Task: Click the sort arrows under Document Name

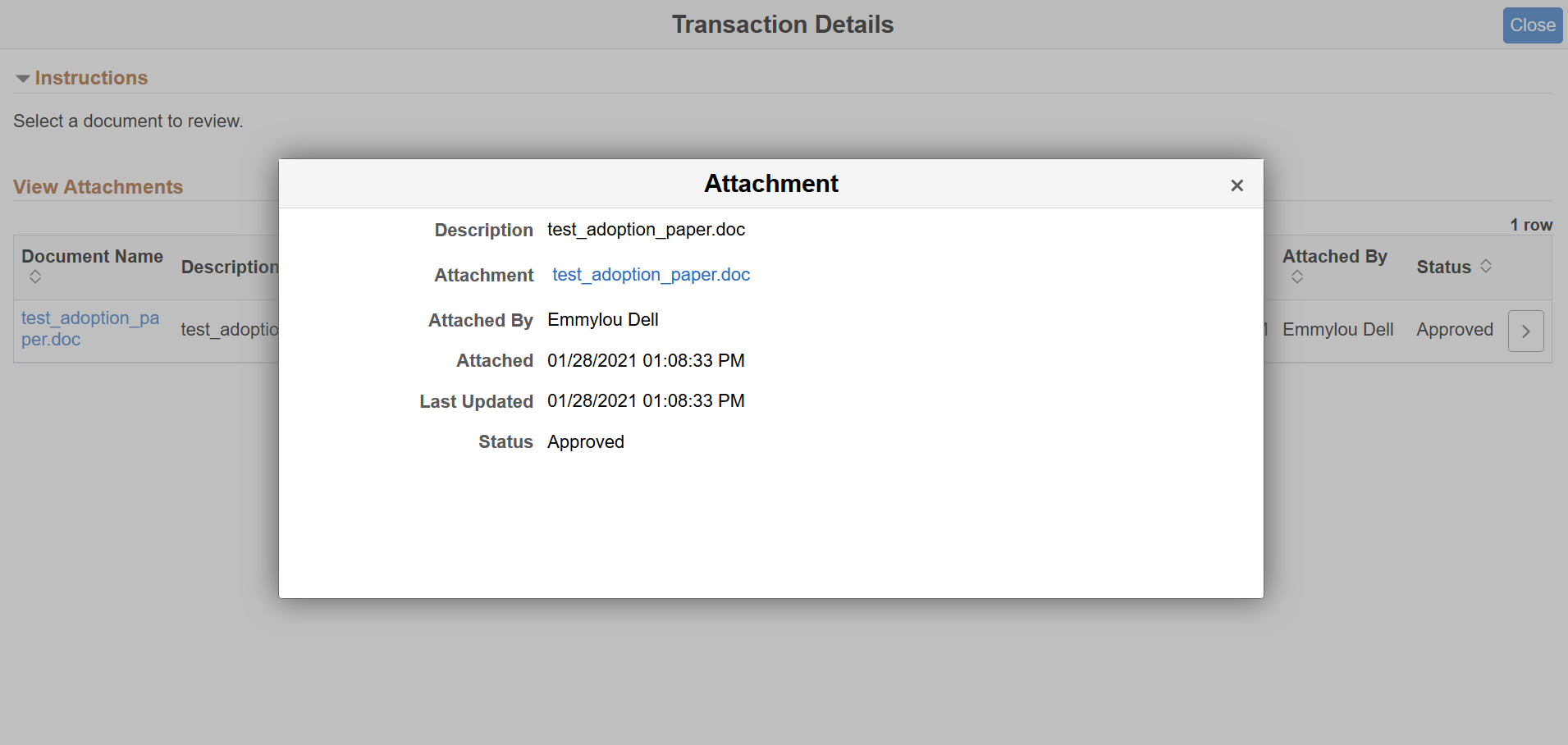Action: click(x=34, y=277)
